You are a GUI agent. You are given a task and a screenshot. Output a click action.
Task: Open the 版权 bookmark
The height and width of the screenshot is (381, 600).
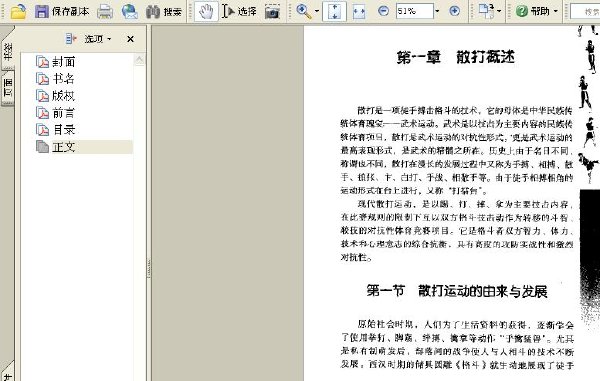click(63, 96)
